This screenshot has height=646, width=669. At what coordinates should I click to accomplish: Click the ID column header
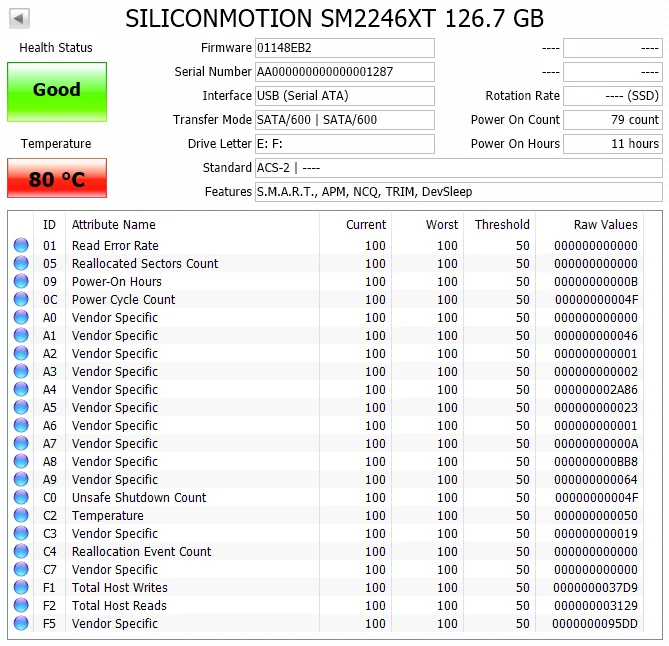pyautogui.click(x=49, y=224)
